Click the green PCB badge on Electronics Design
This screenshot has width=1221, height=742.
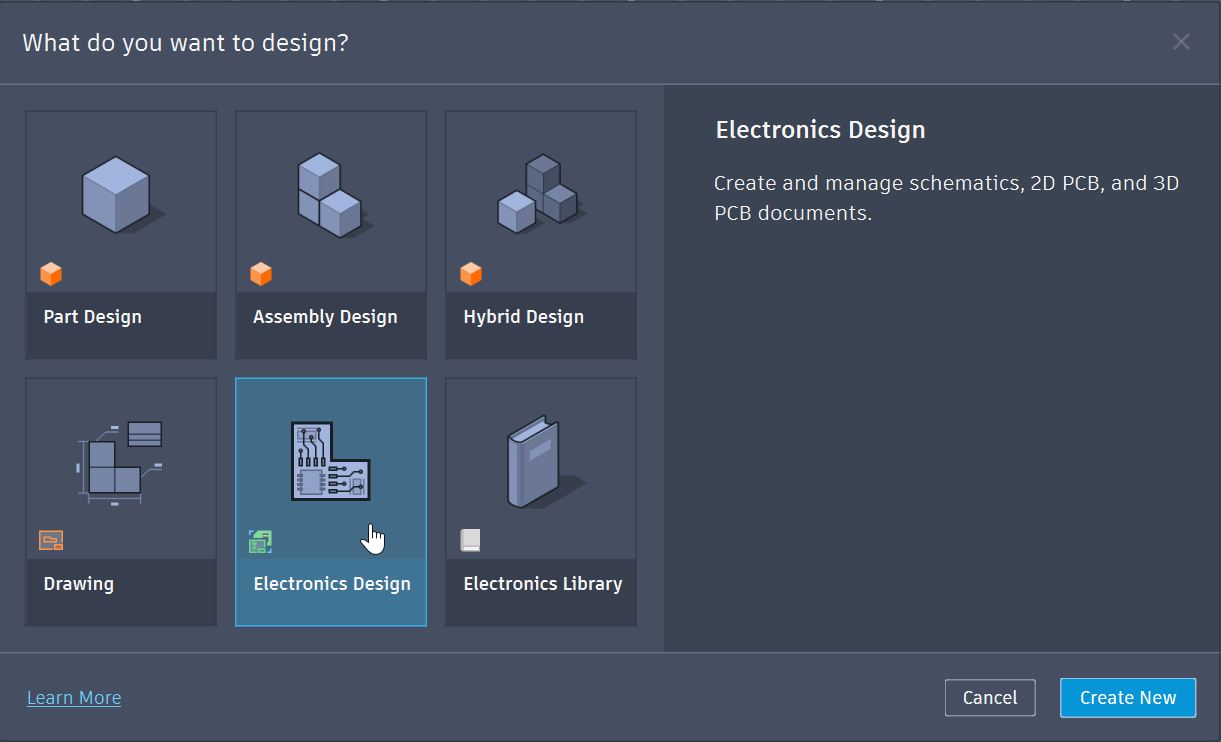coord(260,540)
